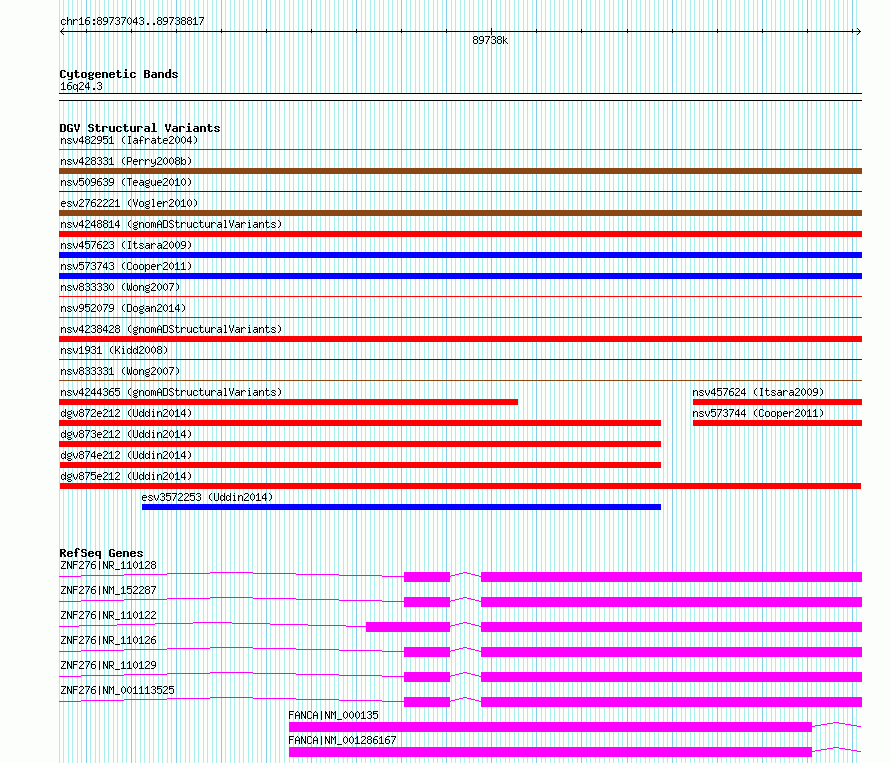Select the nsv4244365 gnomAD red bar

(288, 402)
